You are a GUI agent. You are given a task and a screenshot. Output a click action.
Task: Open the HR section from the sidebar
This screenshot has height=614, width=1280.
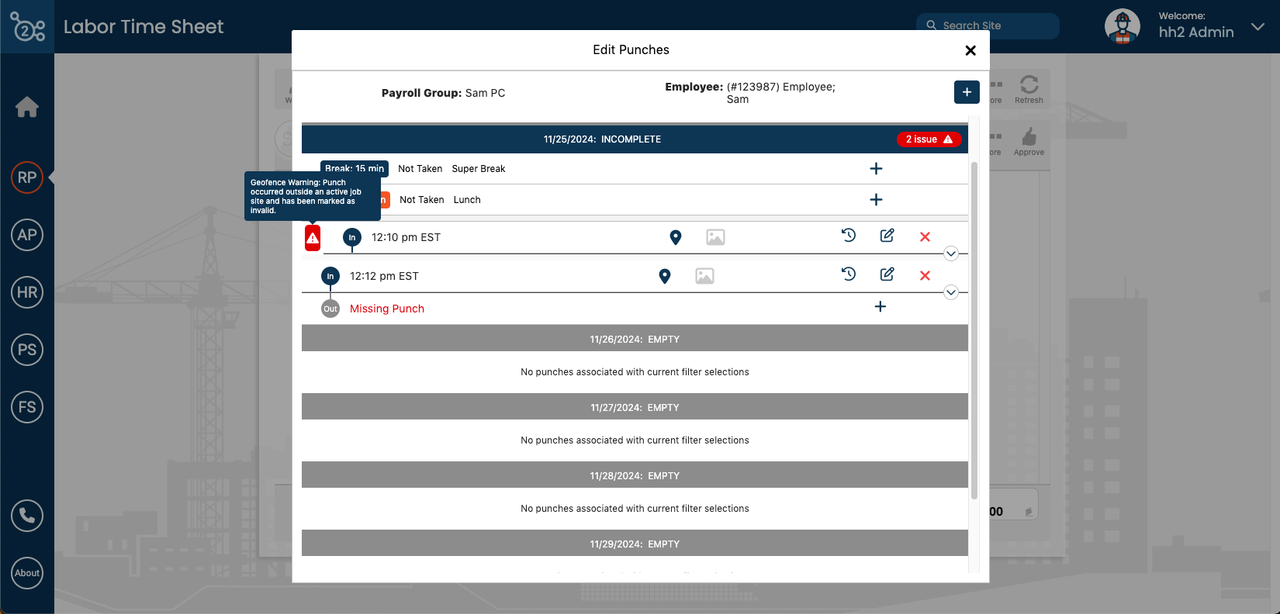[27, 292]
